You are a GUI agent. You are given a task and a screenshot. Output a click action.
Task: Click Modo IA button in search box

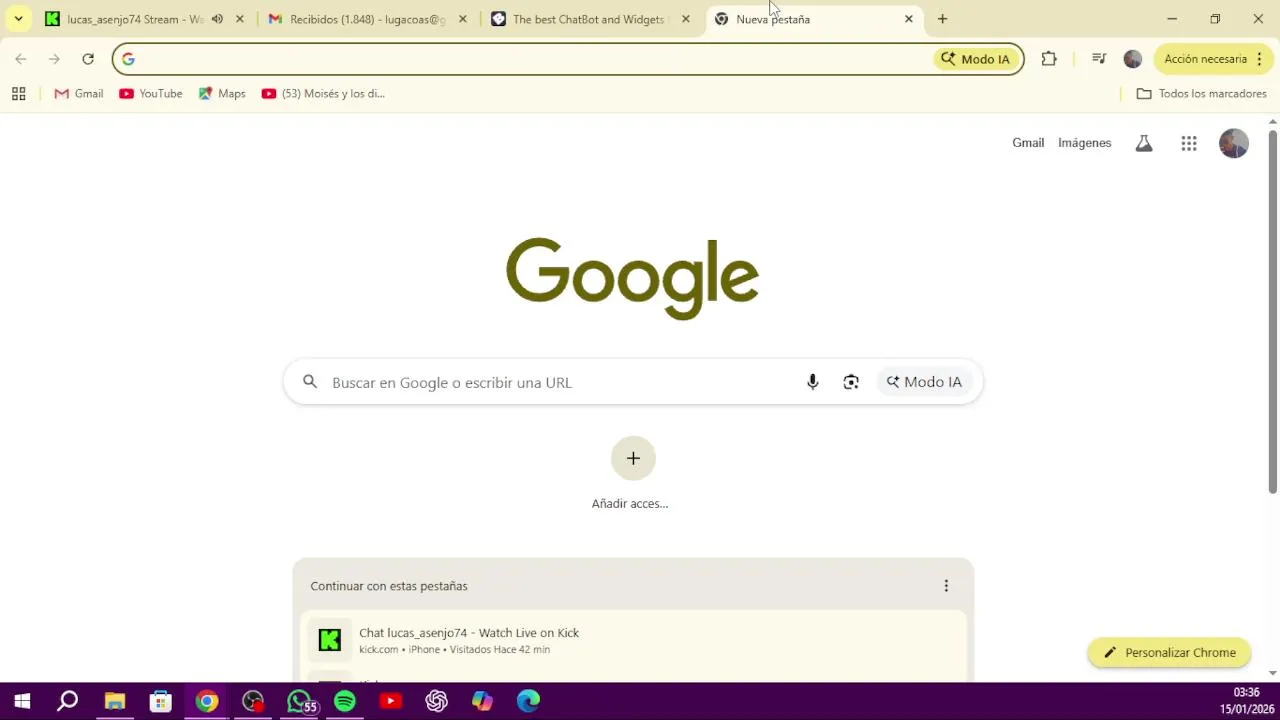pyautogui.click(x=924, y=382)
